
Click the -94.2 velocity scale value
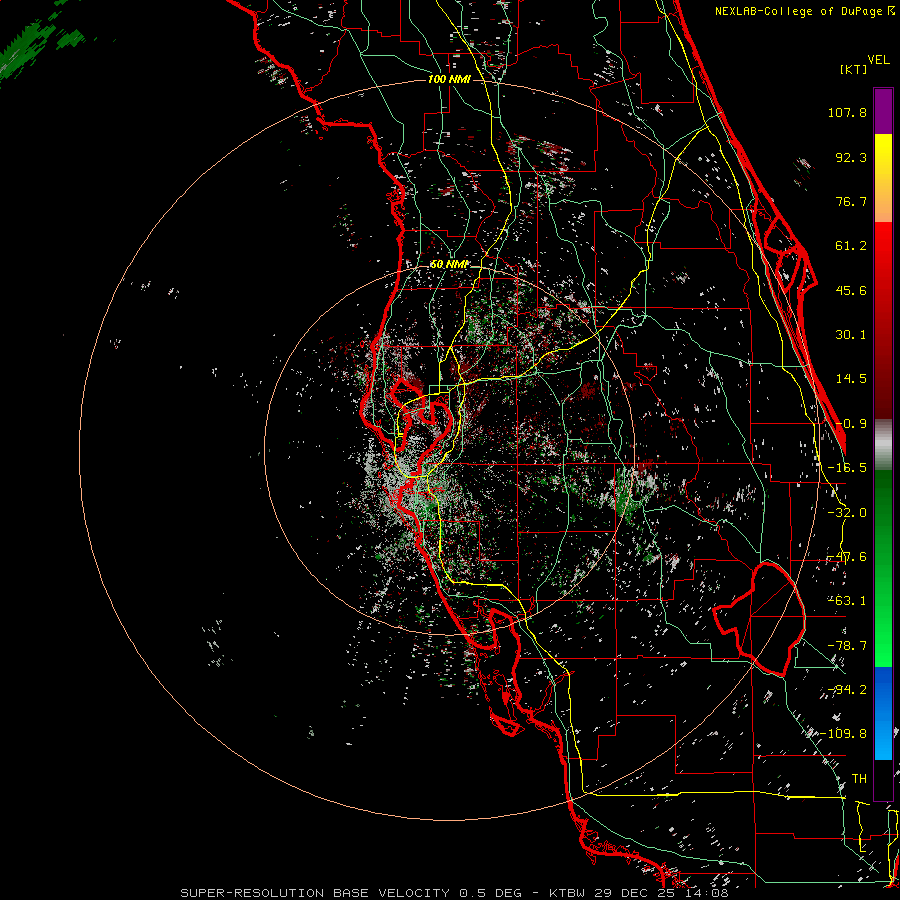point(847,689)
